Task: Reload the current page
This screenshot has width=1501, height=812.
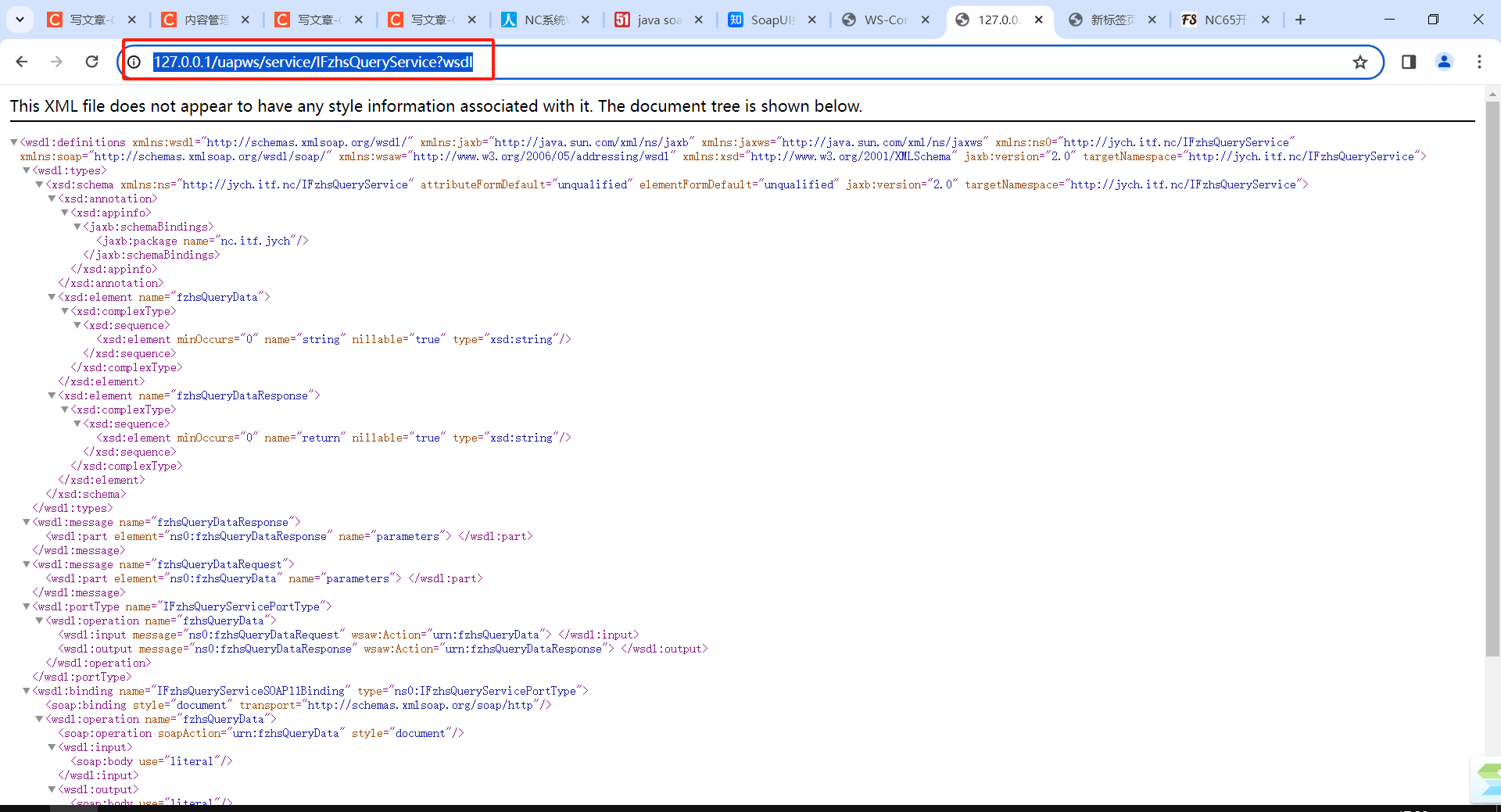Action: (91, 62)
